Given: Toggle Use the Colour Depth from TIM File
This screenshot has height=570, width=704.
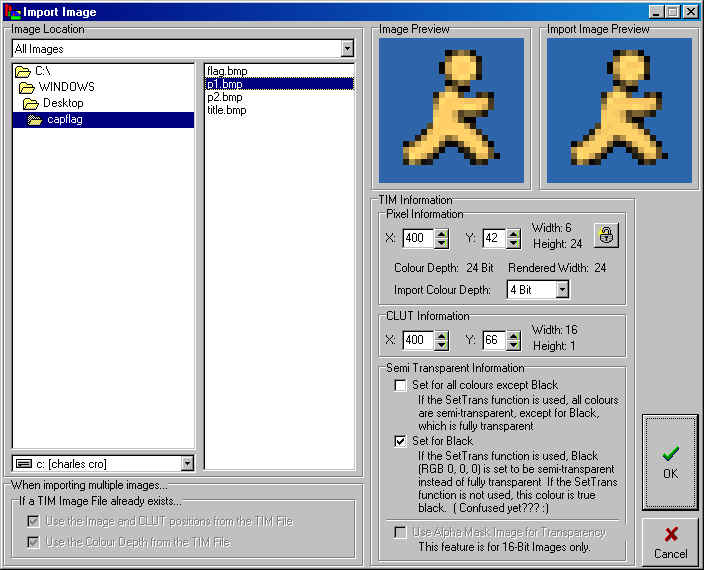Looking at the screenshot, I should coord(33,542).
